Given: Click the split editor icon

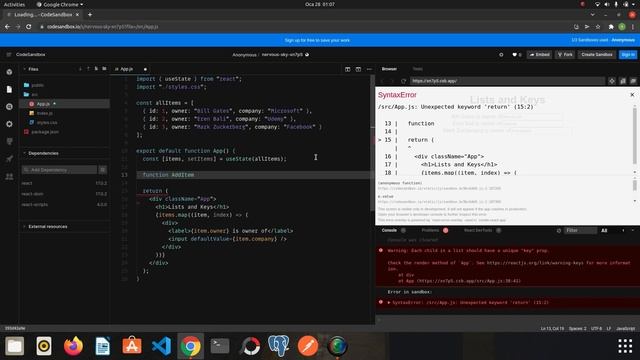Looking at the screenshot, I should (x=347, y=69).
